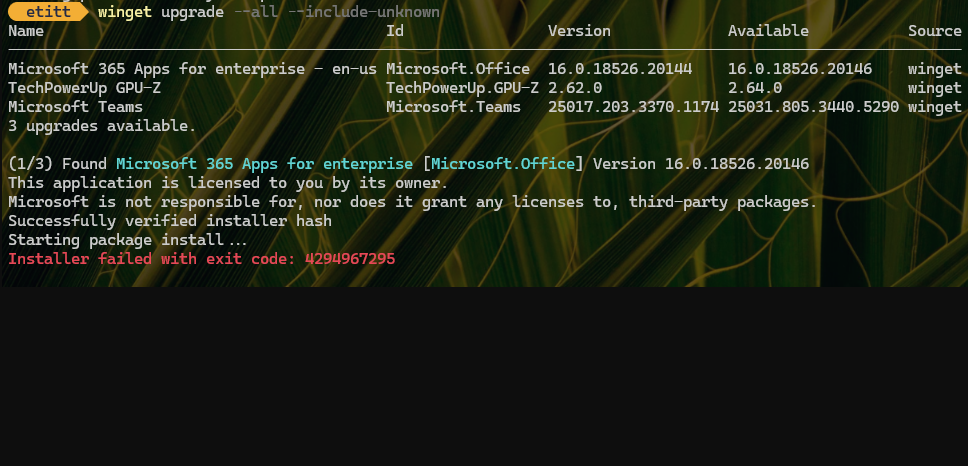Click Teams available version 25031.805.3440.5290
968x466 pixels.
[813, 107]
